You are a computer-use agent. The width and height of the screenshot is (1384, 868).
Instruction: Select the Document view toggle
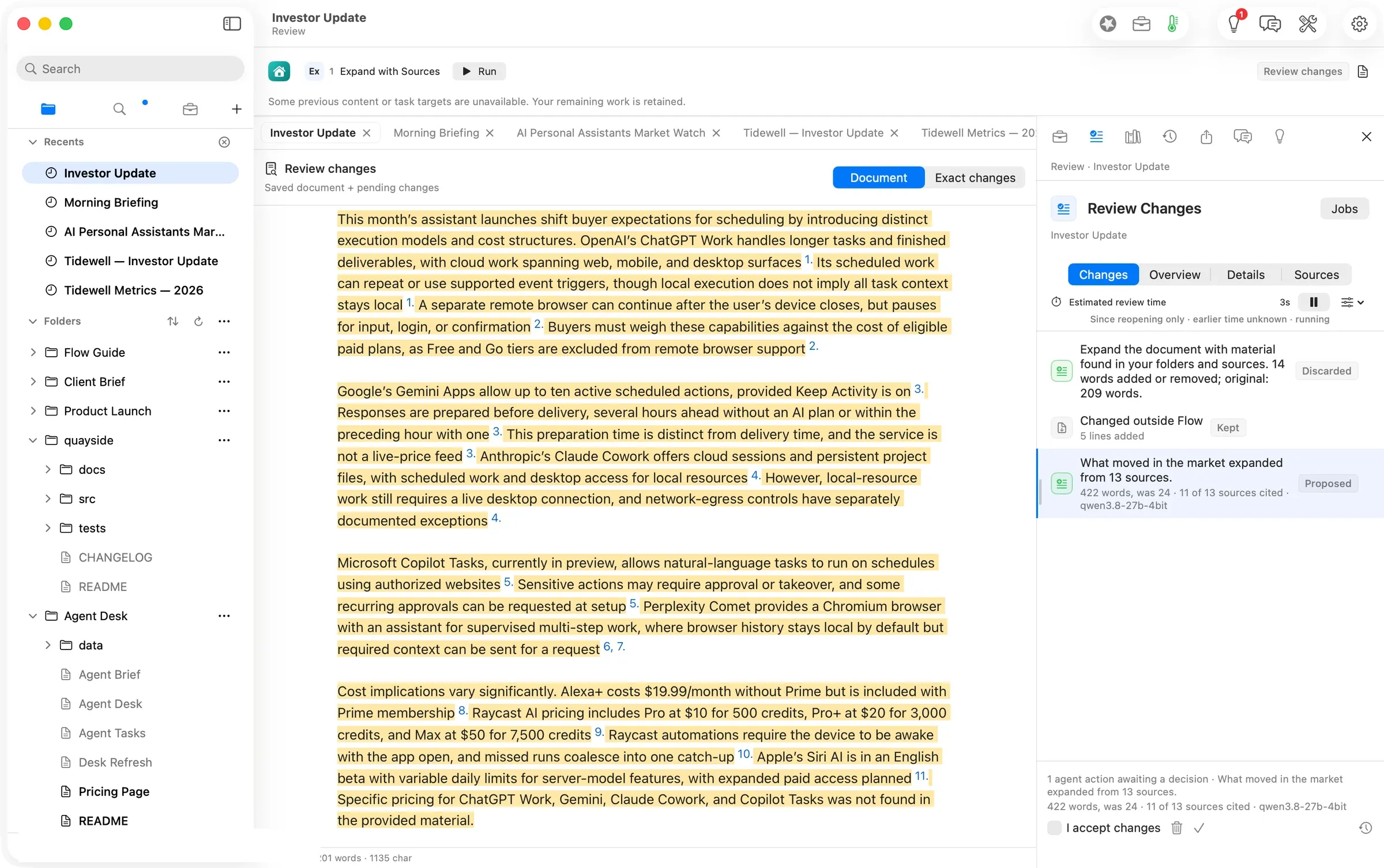pos(878,178)
